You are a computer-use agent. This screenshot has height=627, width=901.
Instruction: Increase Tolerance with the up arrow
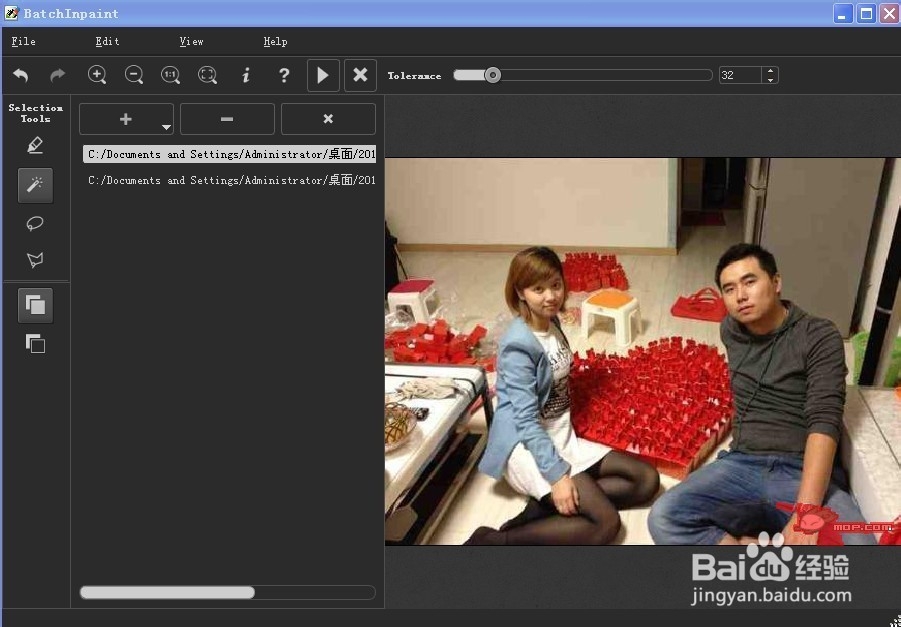(x=771, y=71)
